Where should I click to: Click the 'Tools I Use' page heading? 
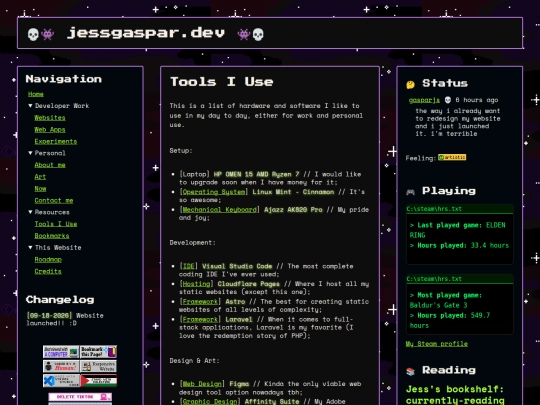tap(222, 82)
